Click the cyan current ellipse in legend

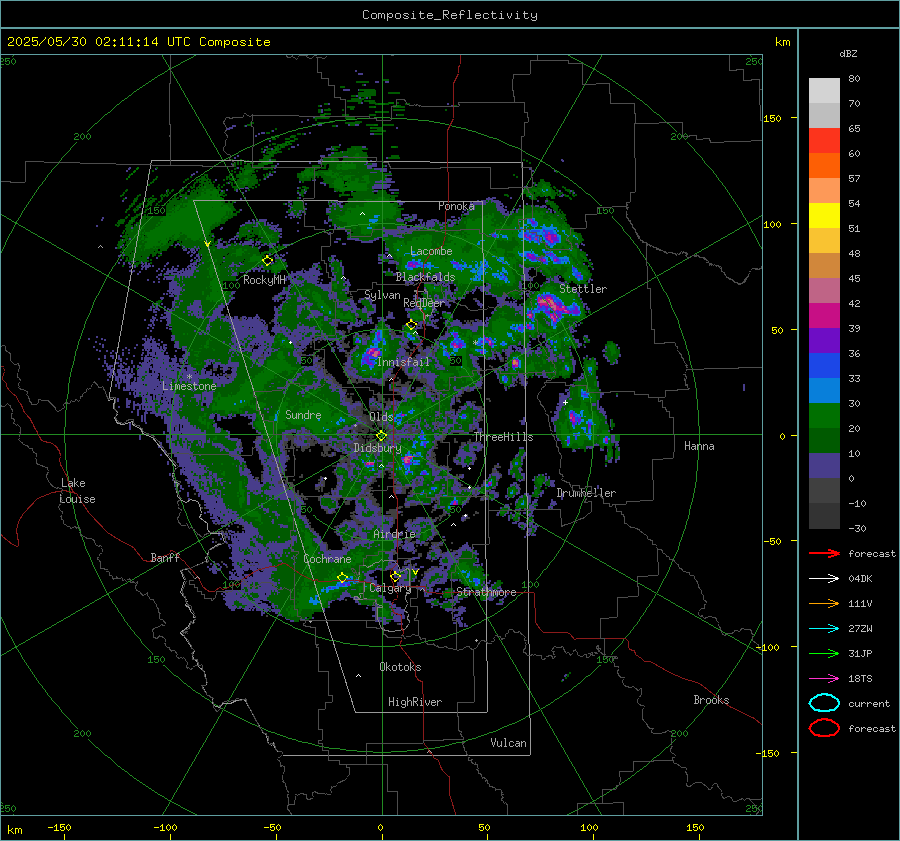[x=824, y=703]
